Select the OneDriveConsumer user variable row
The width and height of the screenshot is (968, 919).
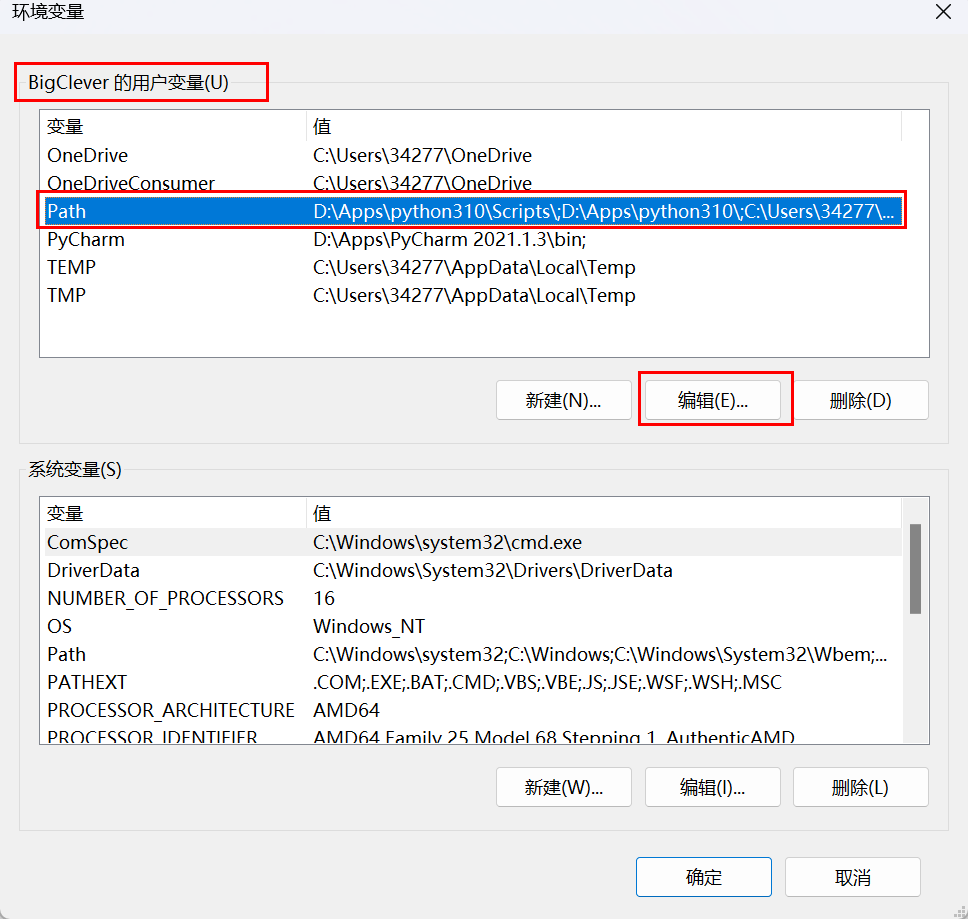(x=473, y=183)
